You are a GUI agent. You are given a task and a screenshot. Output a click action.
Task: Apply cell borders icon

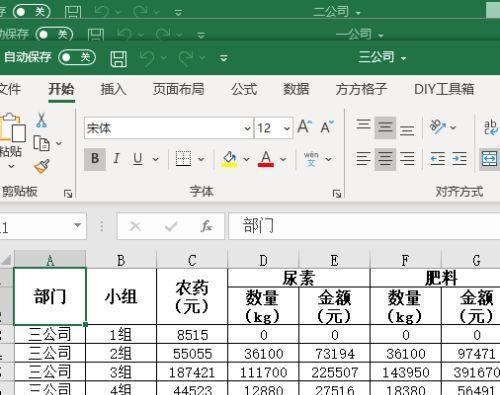(183, 159)
